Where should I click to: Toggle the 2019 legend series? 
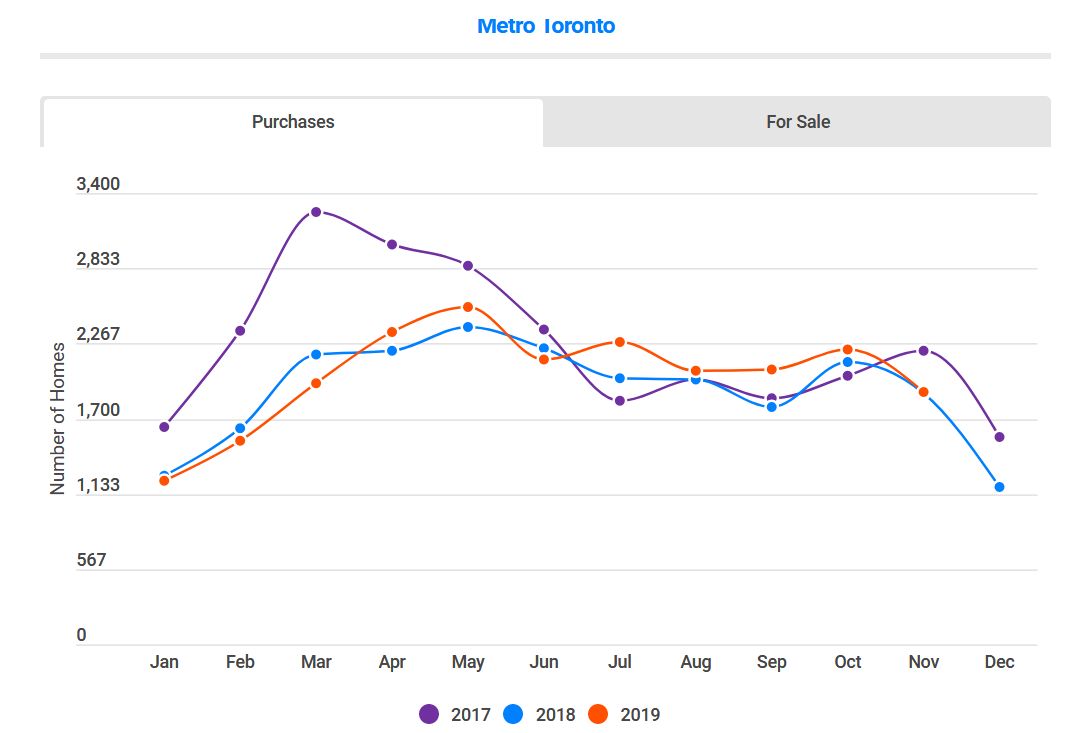(x=624, y=714)
